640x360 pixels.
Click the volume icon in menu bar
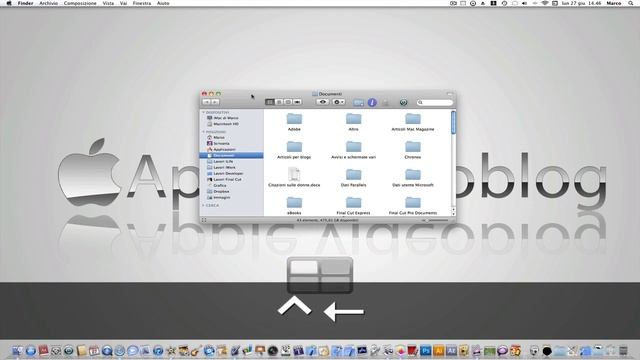click(524, 3)
